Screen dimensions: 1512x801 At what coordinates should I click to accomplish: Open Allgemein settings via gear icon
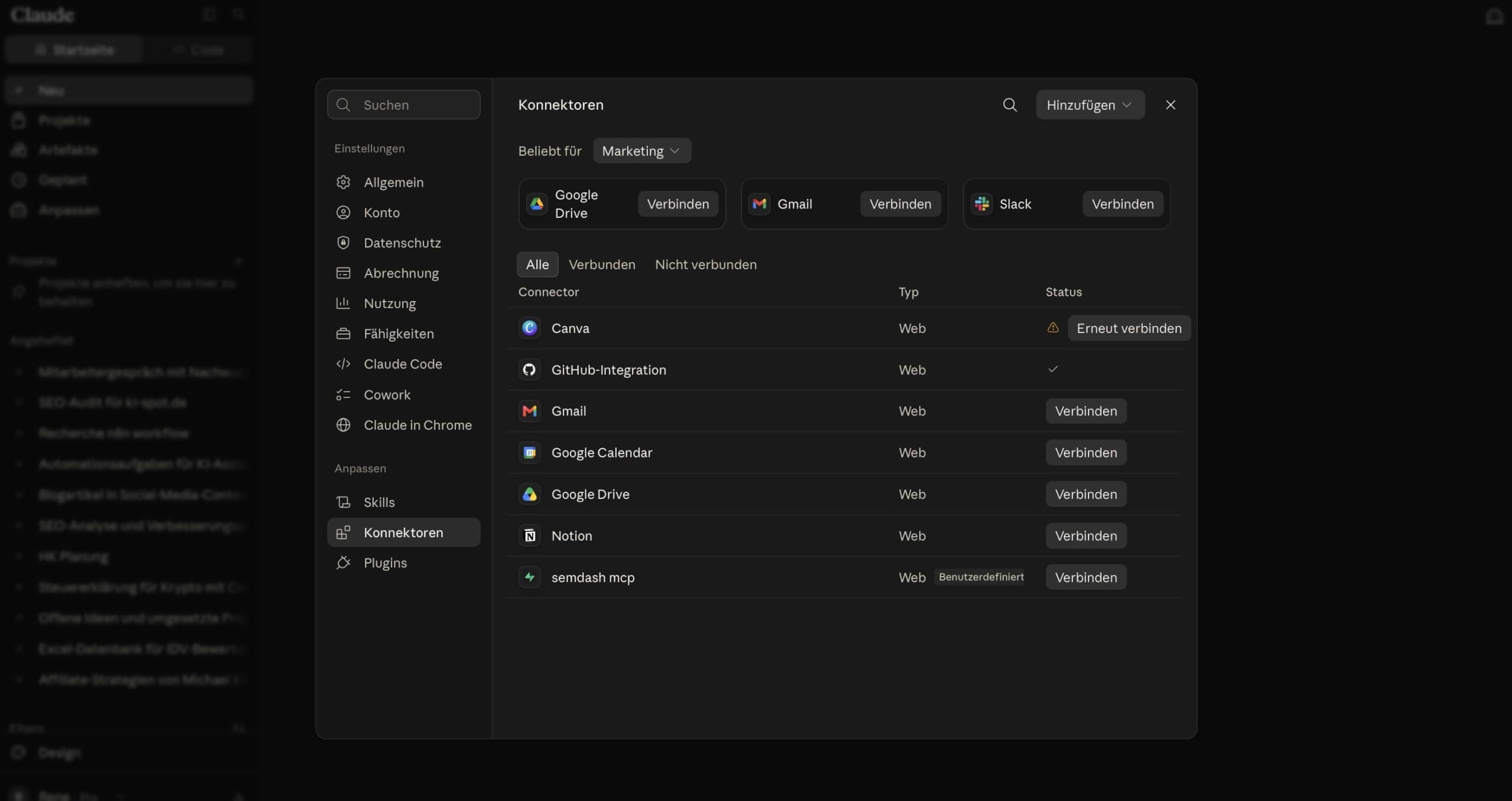(343, 182)
